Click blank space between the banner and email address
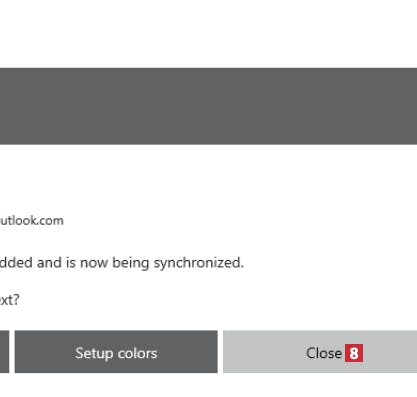 pyautogui.click(x=208, y=178)
